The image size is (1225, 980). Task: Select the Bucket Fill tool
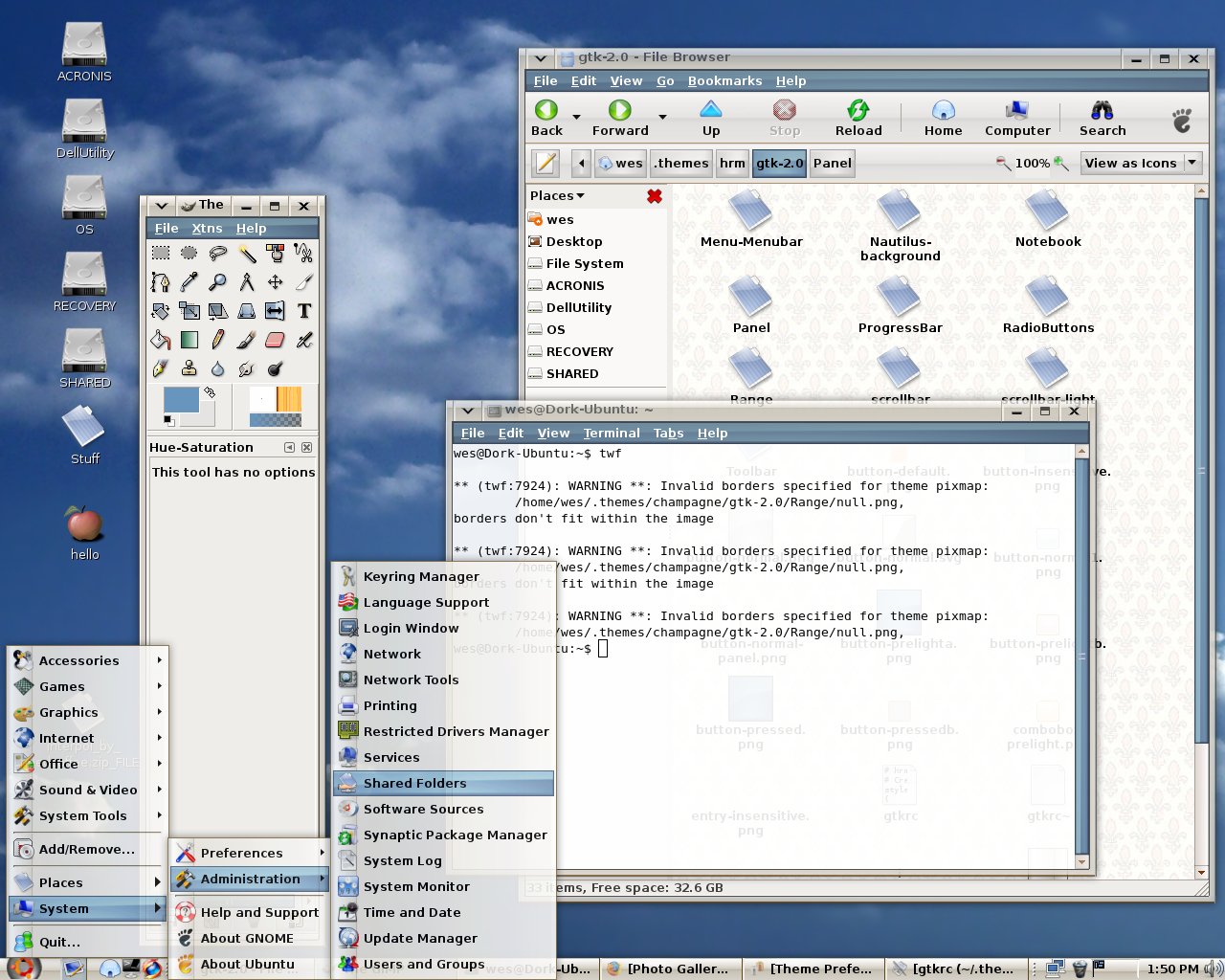click(161, 340)
